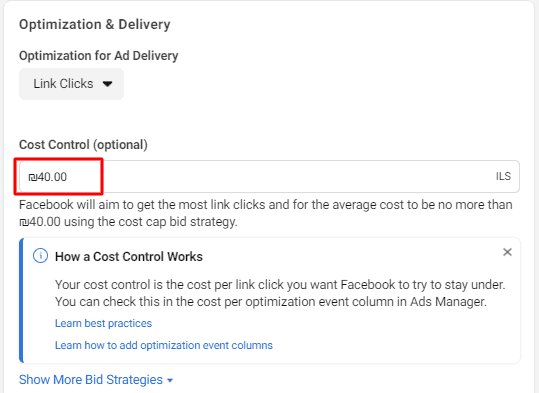
Task: Dismiss the How a Cost Control Works box
Action: click(507, 252)
